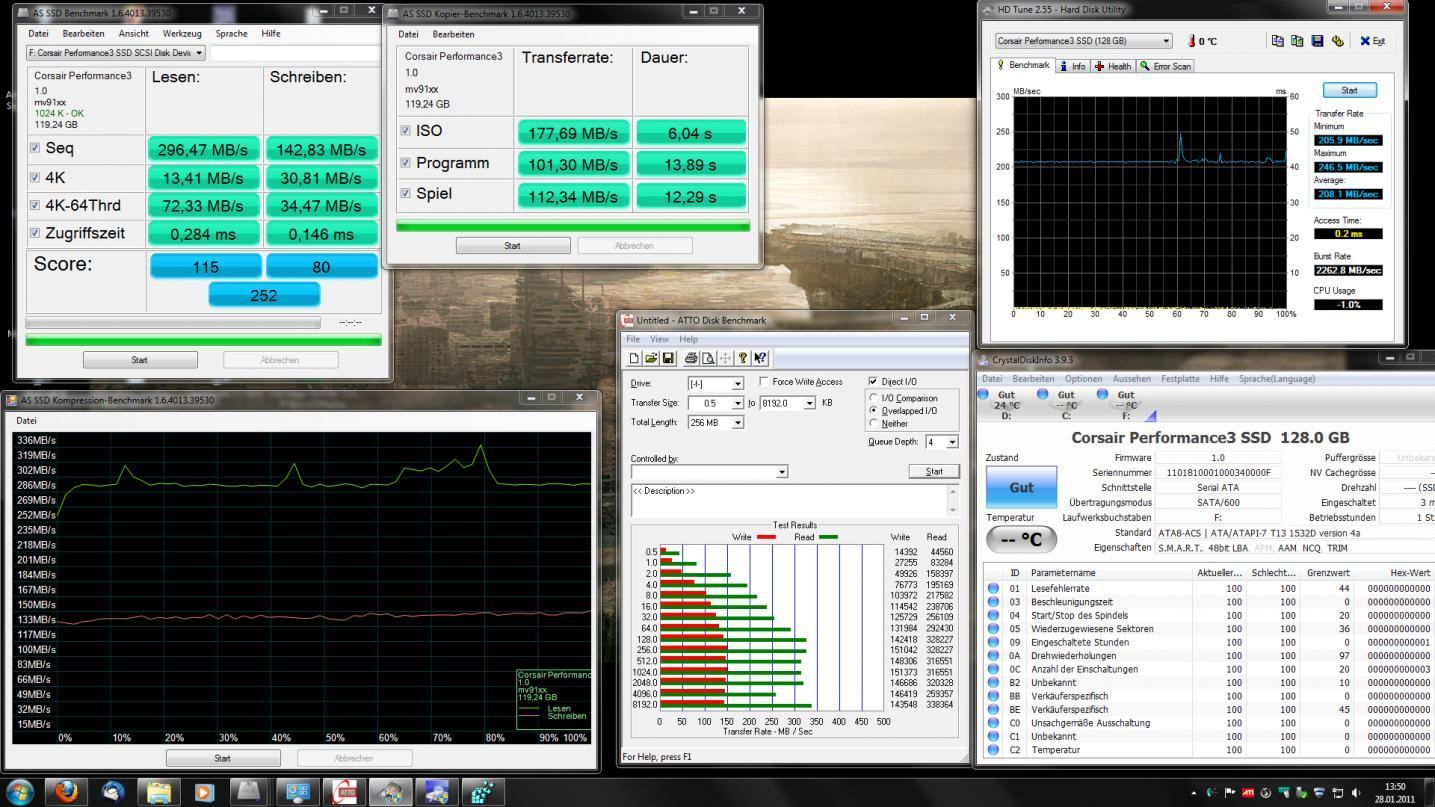Start the HD Tune benchmark

(1349, 90)
